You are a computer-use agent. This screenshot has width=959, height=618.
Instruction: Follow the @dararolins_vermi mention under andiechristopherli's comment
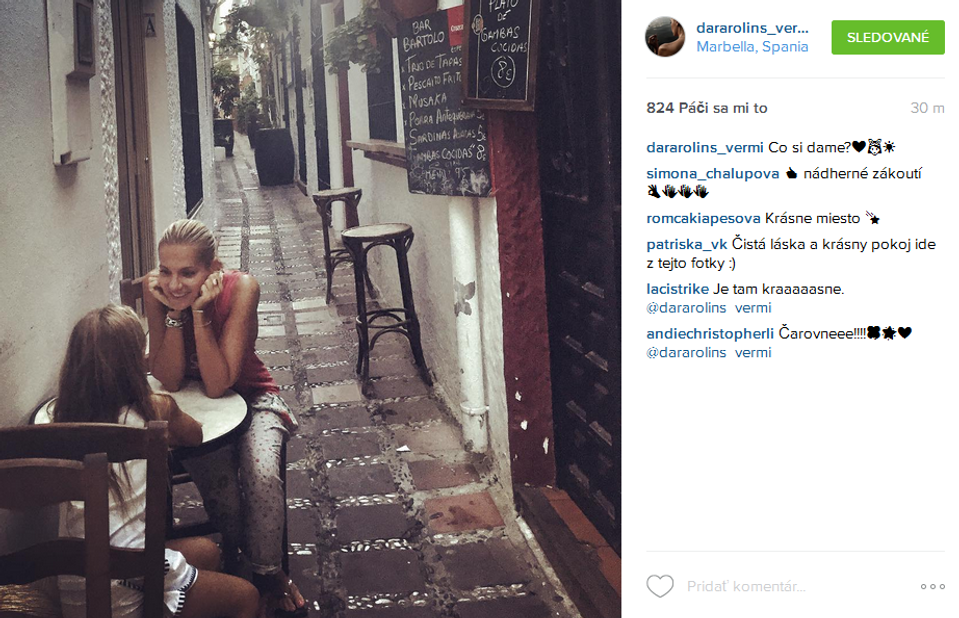(x=708, y=352)
